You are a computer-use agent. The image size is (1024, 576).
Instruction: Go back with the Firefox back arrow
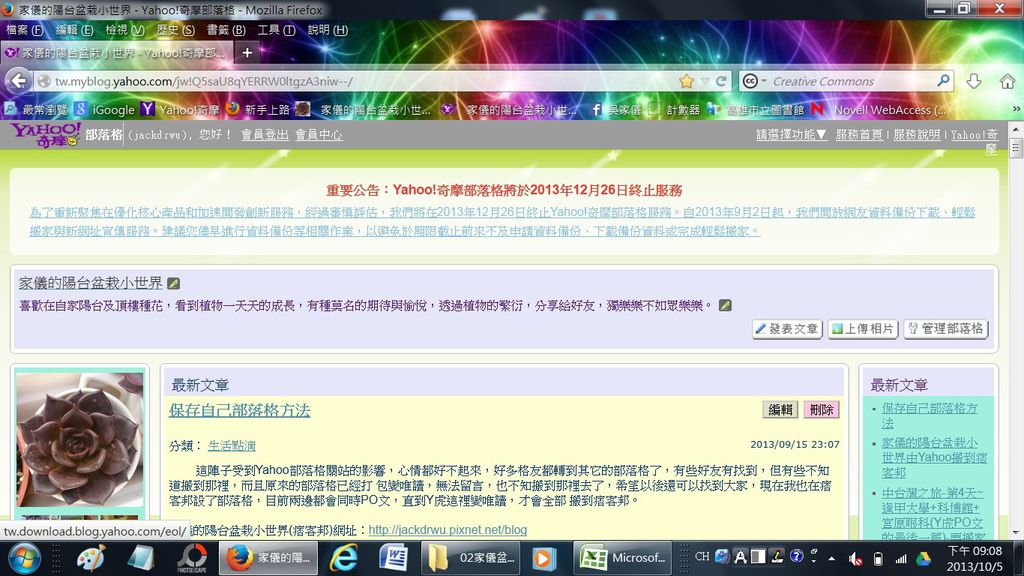click(x=19, y=81)
